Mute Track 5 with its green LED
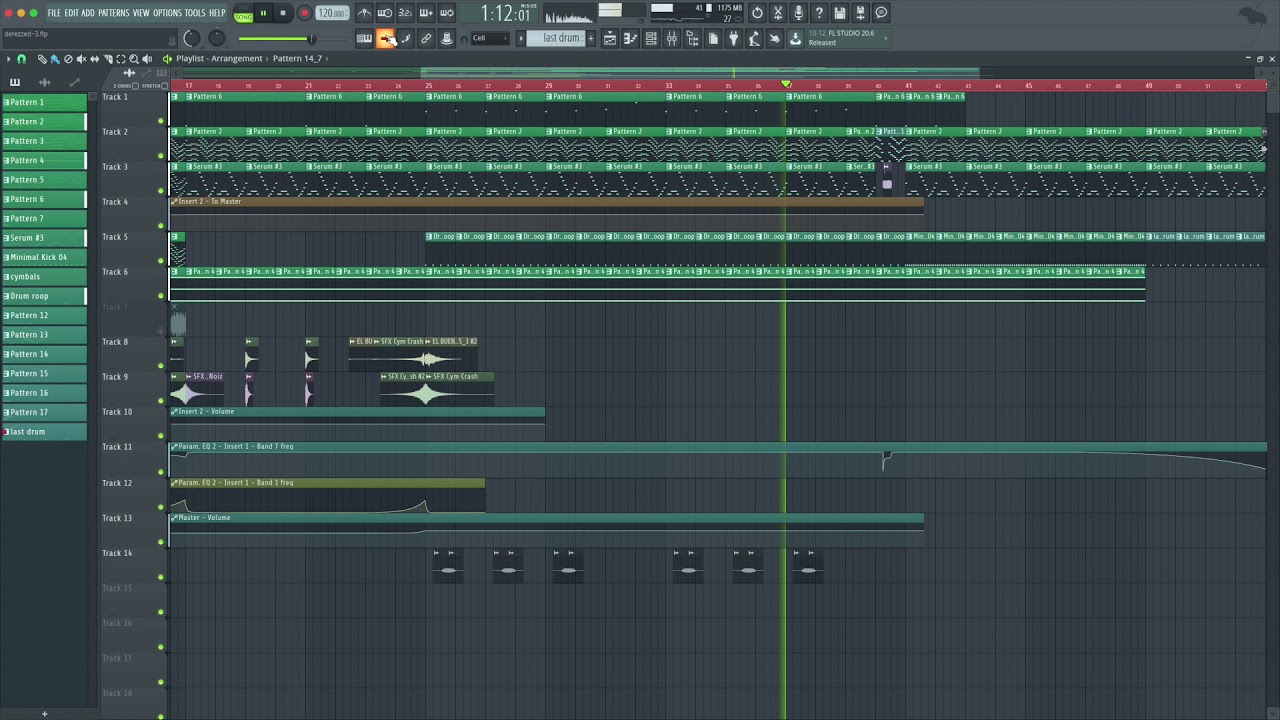This screenshot has width=1280, height=720. pyautogui.click(x=160, y=261)
